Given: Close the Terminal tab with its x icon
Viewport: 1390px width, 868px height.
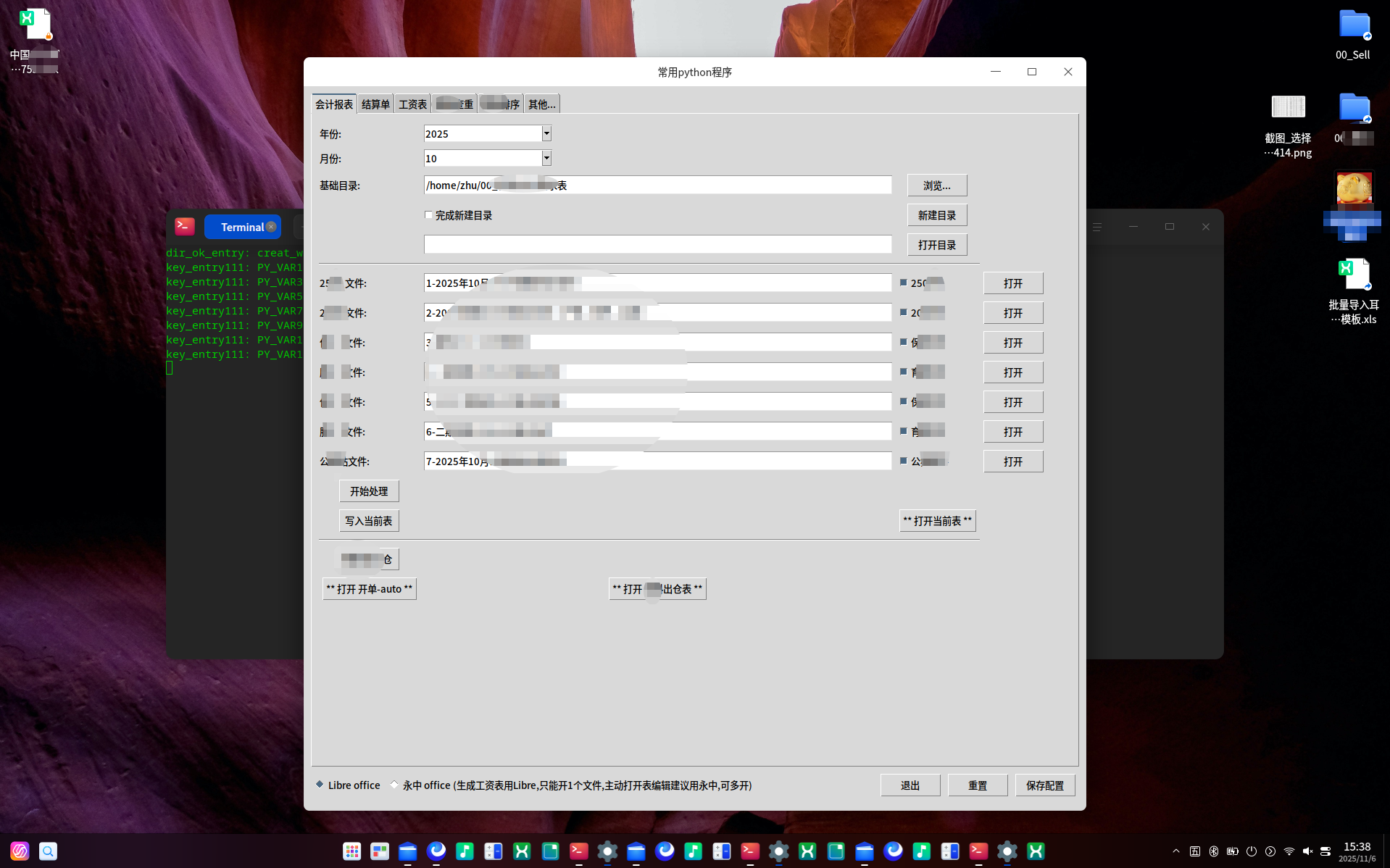Looking at the screenshot, I should (271, 227).
